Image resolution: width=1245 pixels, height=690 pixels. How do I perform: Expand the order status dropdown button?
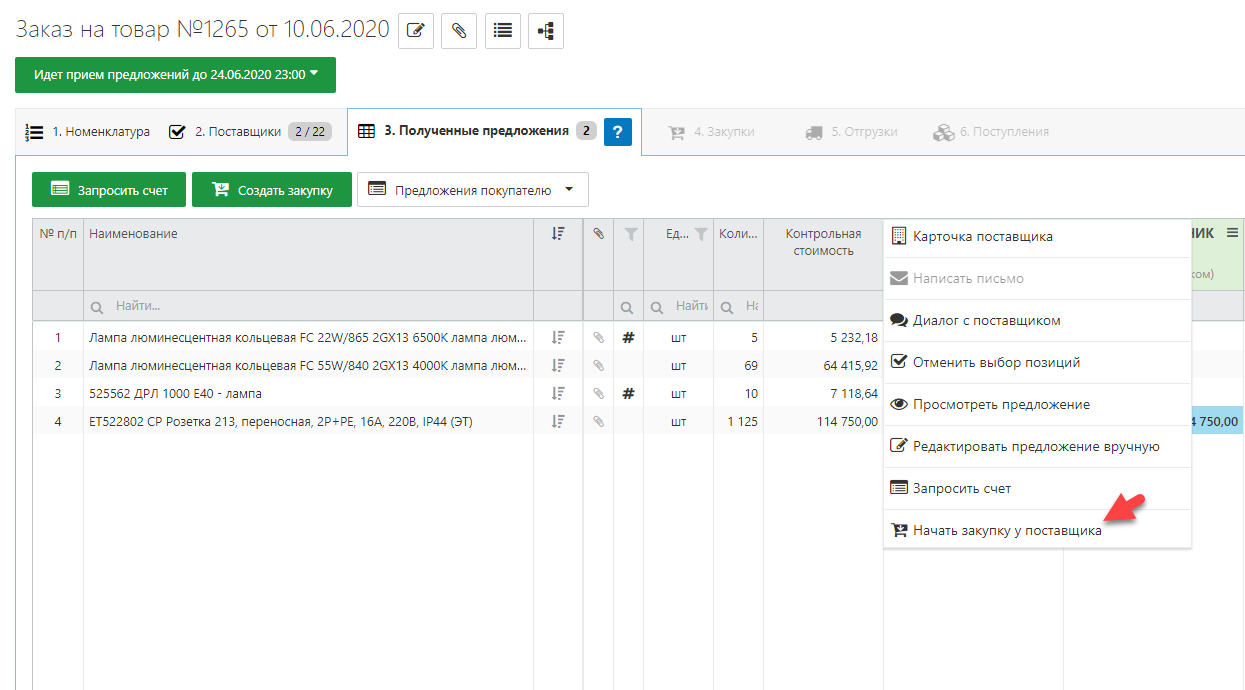(175, 75)
